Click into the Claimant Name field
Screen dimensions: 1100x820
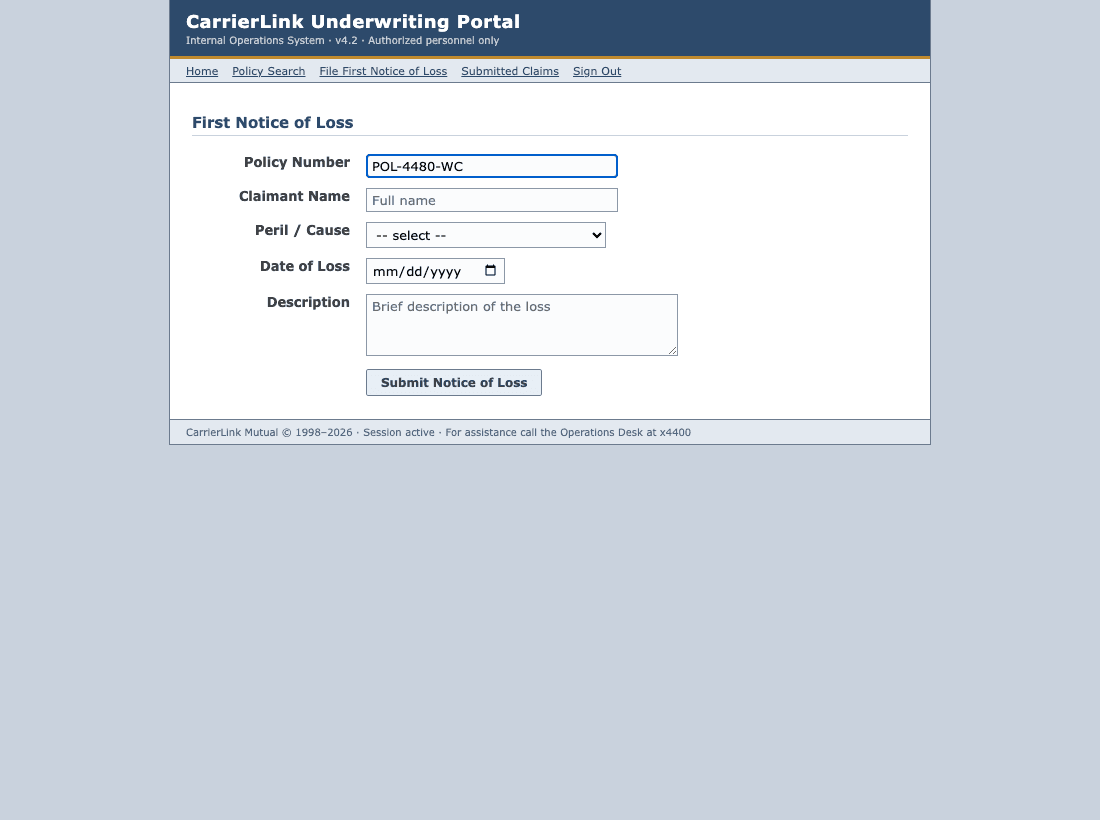coord(492,200)
